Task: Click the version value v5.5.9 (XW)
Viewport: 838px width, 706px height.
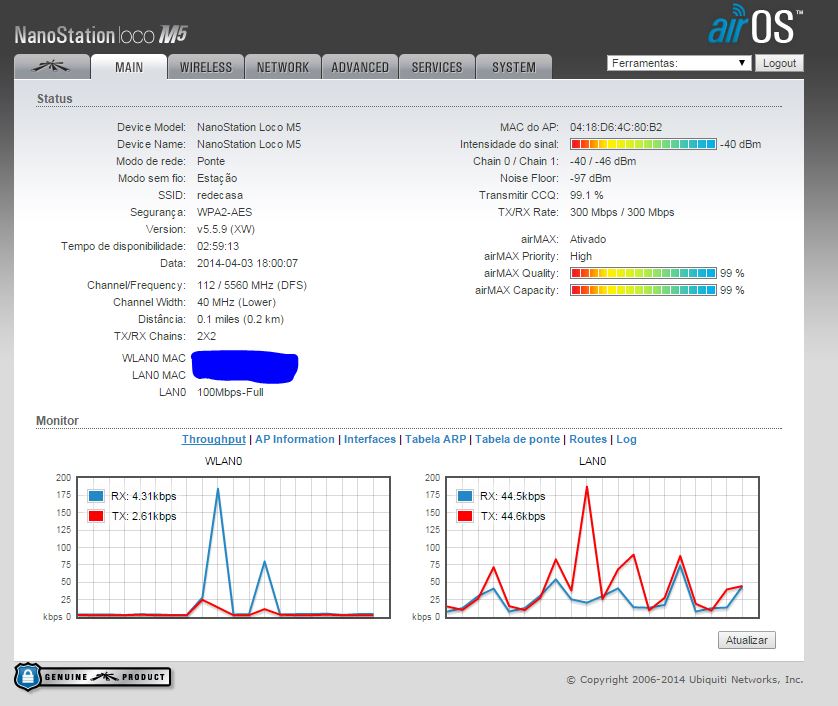Action: [226, 229]
